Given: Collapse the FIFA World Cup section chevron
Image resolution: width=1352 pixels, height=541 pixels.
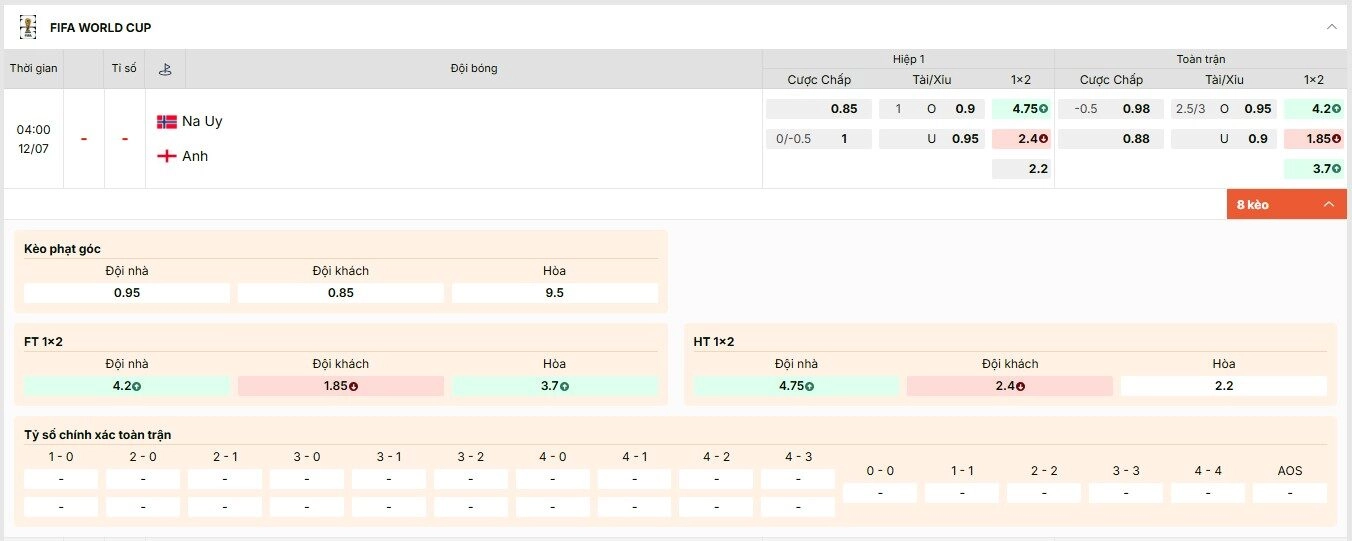Looking at the screenshot, I should point(1331,27).
